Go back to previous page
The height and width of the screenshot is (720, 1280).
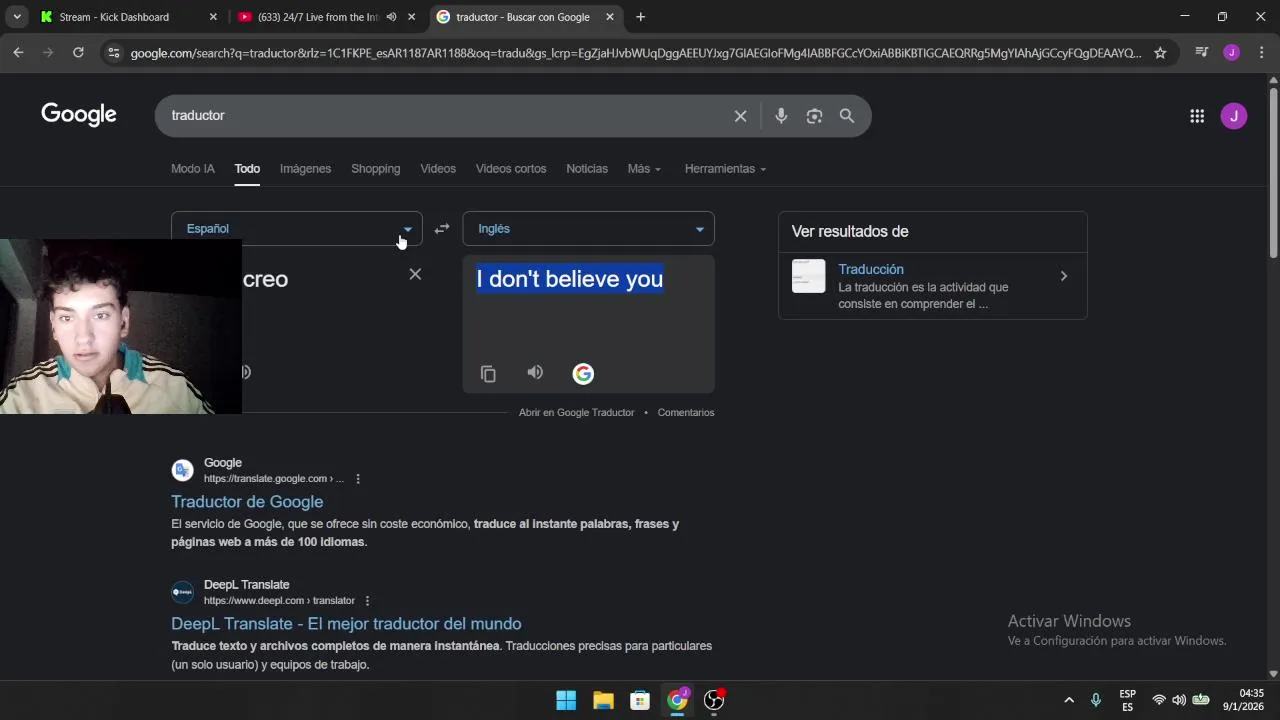click(18, 53)
